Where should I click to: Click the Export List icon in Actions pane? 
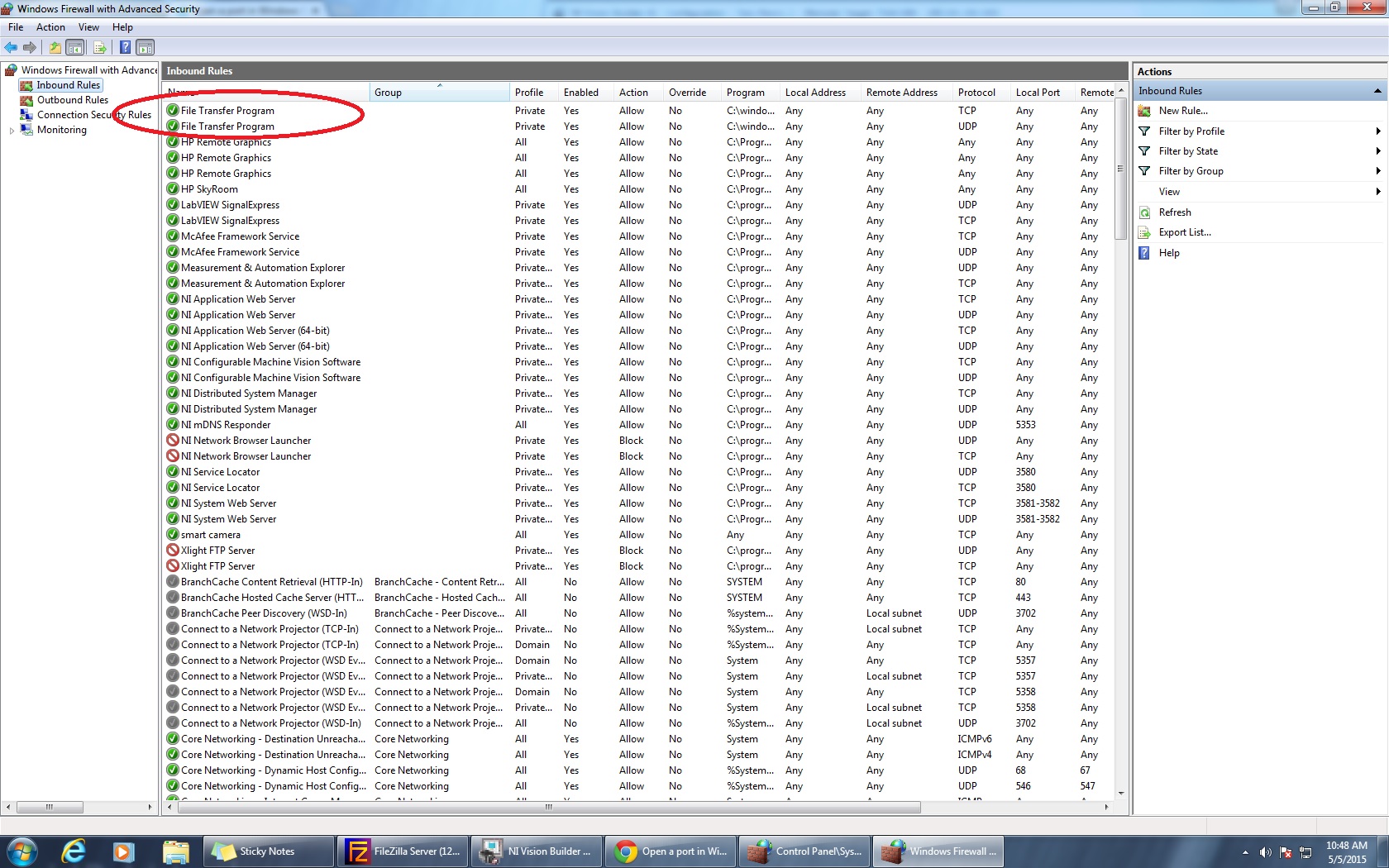pyautogui.click(x=1145, y=232)
